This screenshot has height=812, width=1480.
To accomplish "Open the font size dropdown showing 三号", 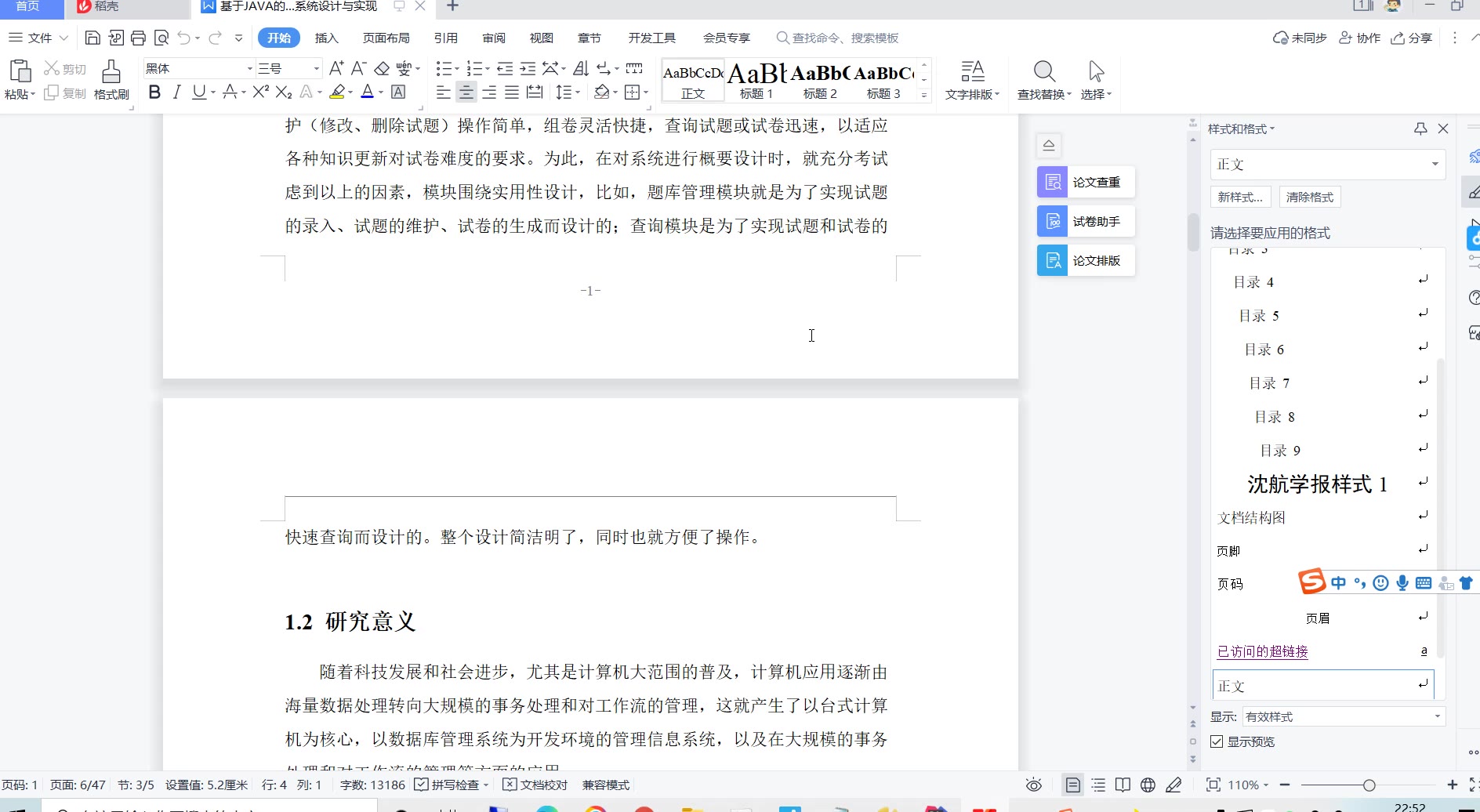I will click(x=316, y=69).
